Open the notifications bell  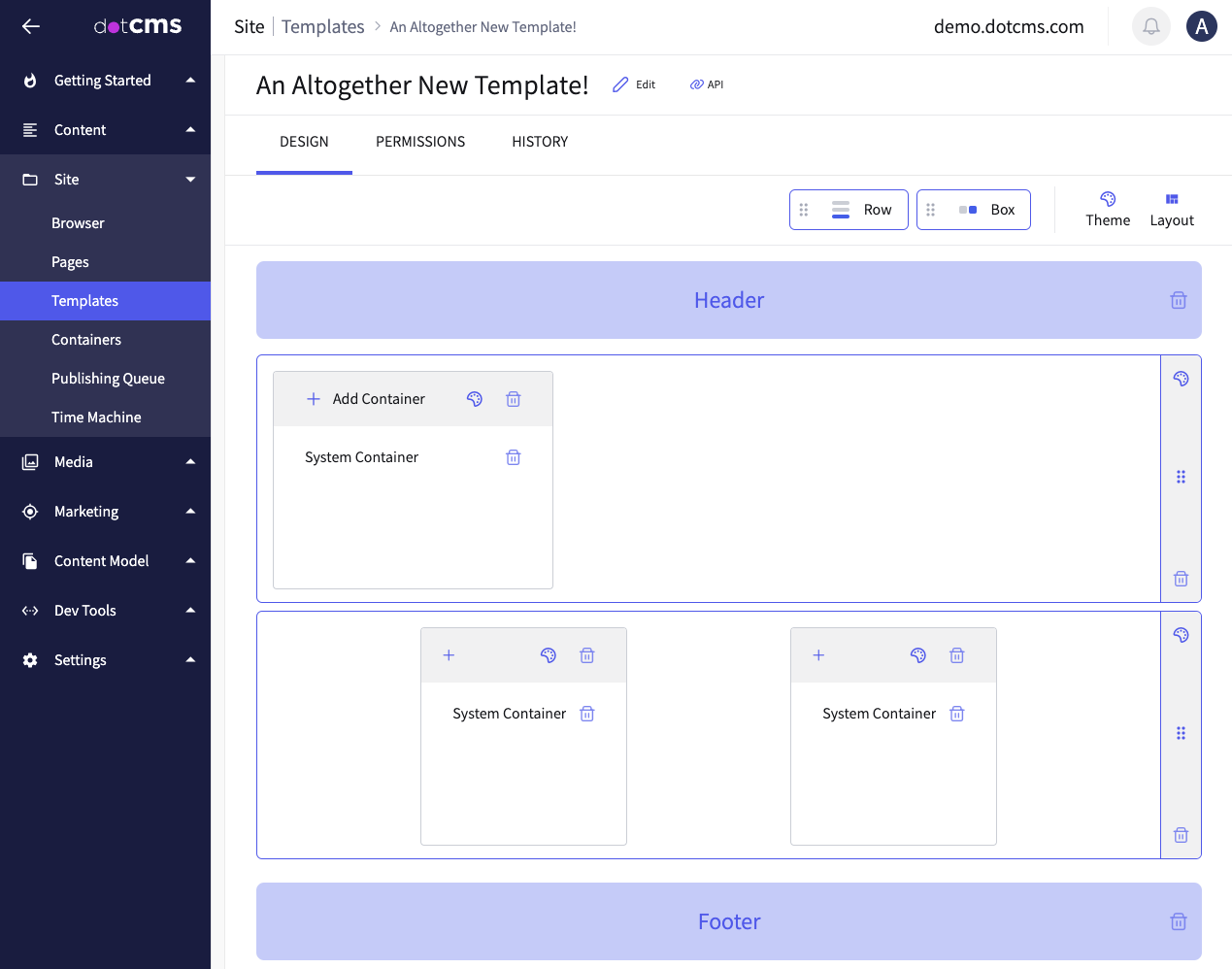pyautogui.click(x=1150, y=26)
